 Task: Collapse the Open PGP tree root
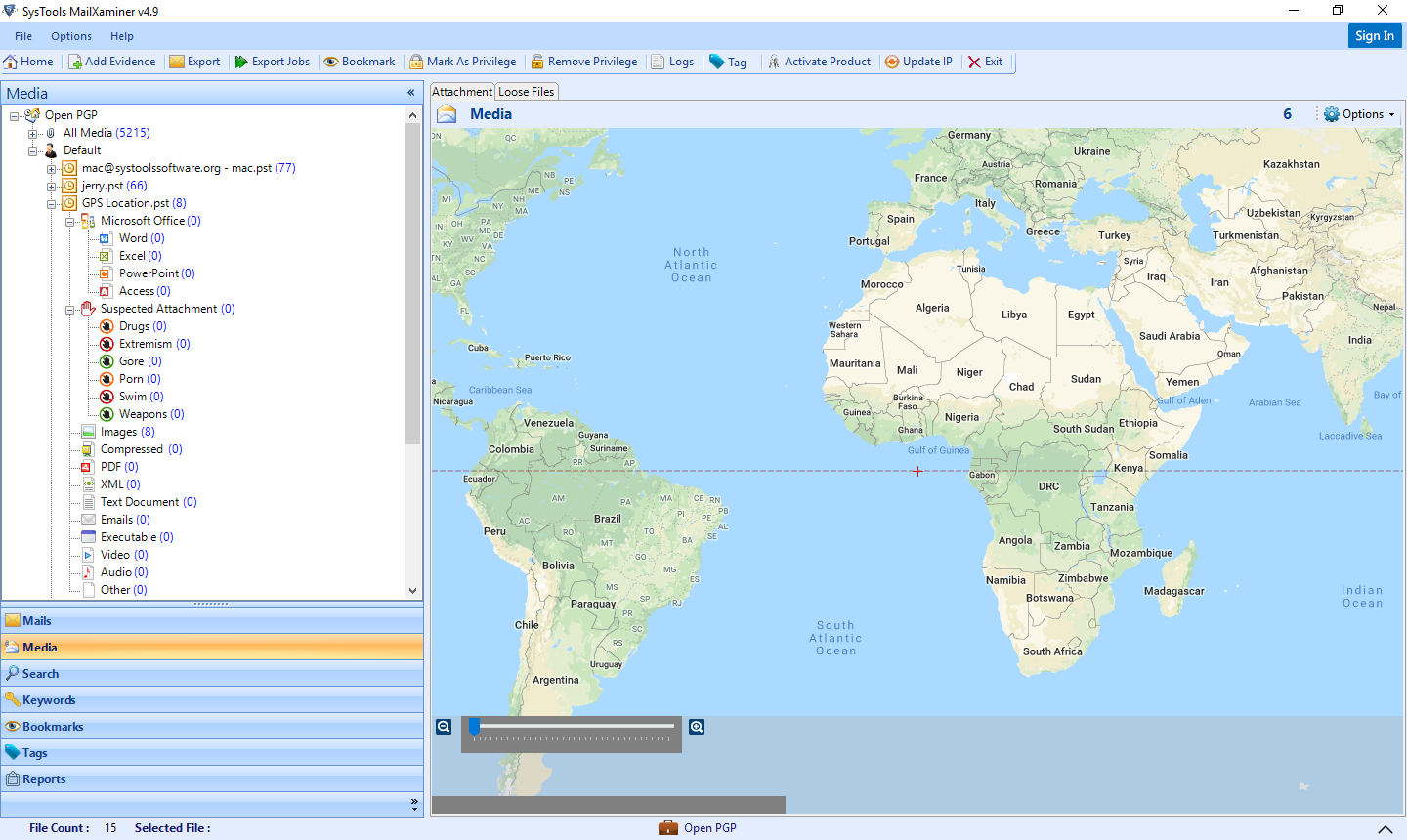tap(15, 115)
